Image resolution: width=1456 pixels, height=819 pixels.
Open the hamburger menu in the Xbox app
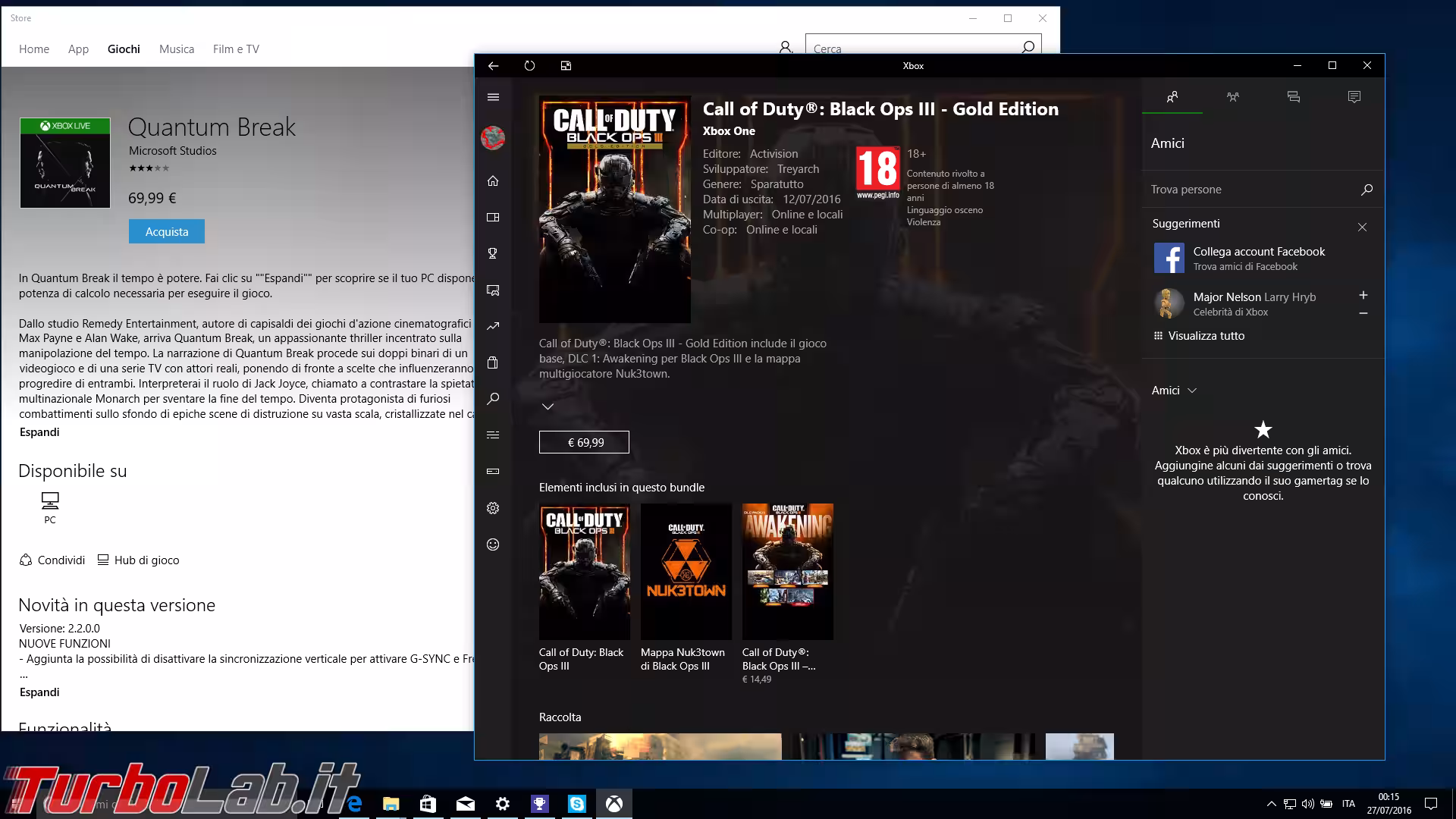click(493, 97)
